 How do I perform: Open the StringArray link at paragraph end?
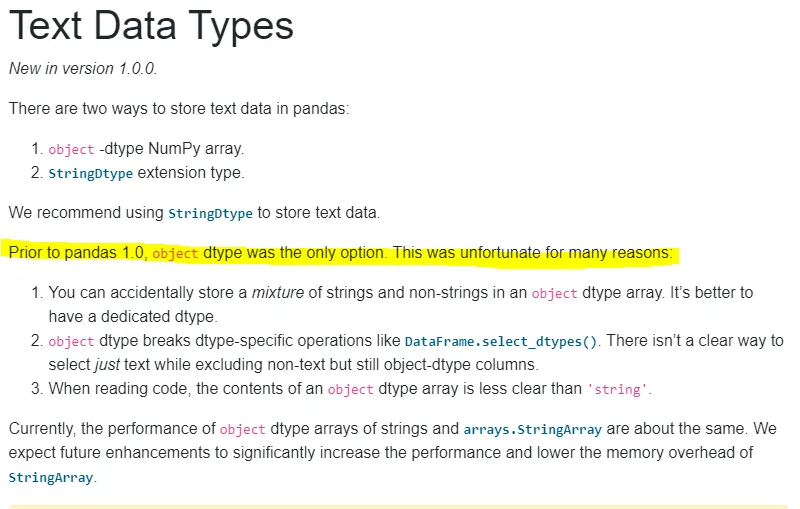click(51, 477)
